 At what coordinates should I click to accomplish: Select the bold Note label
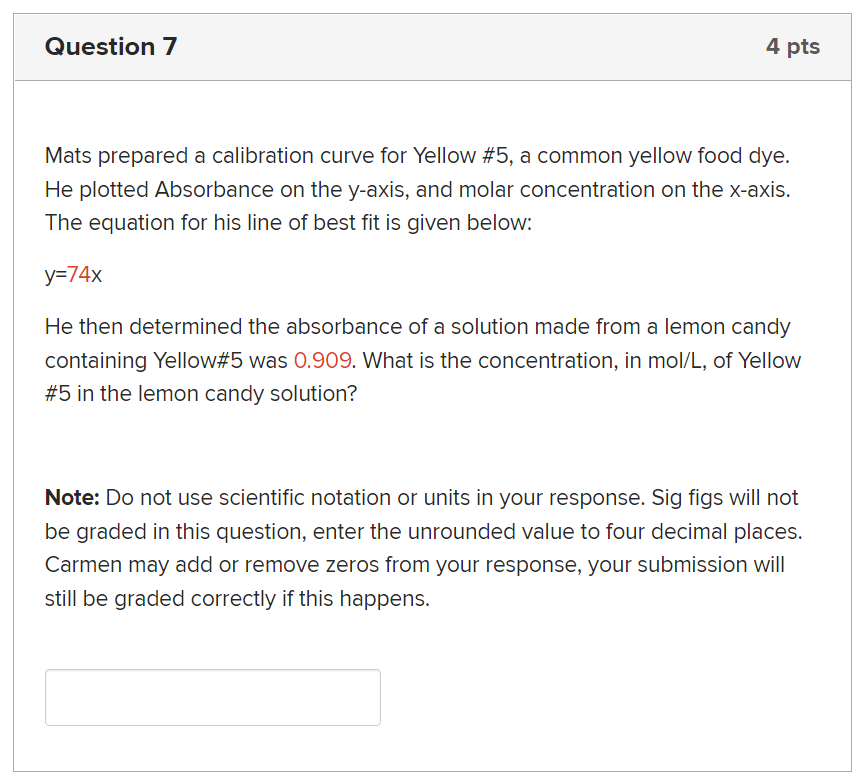[x=69, y=497]
